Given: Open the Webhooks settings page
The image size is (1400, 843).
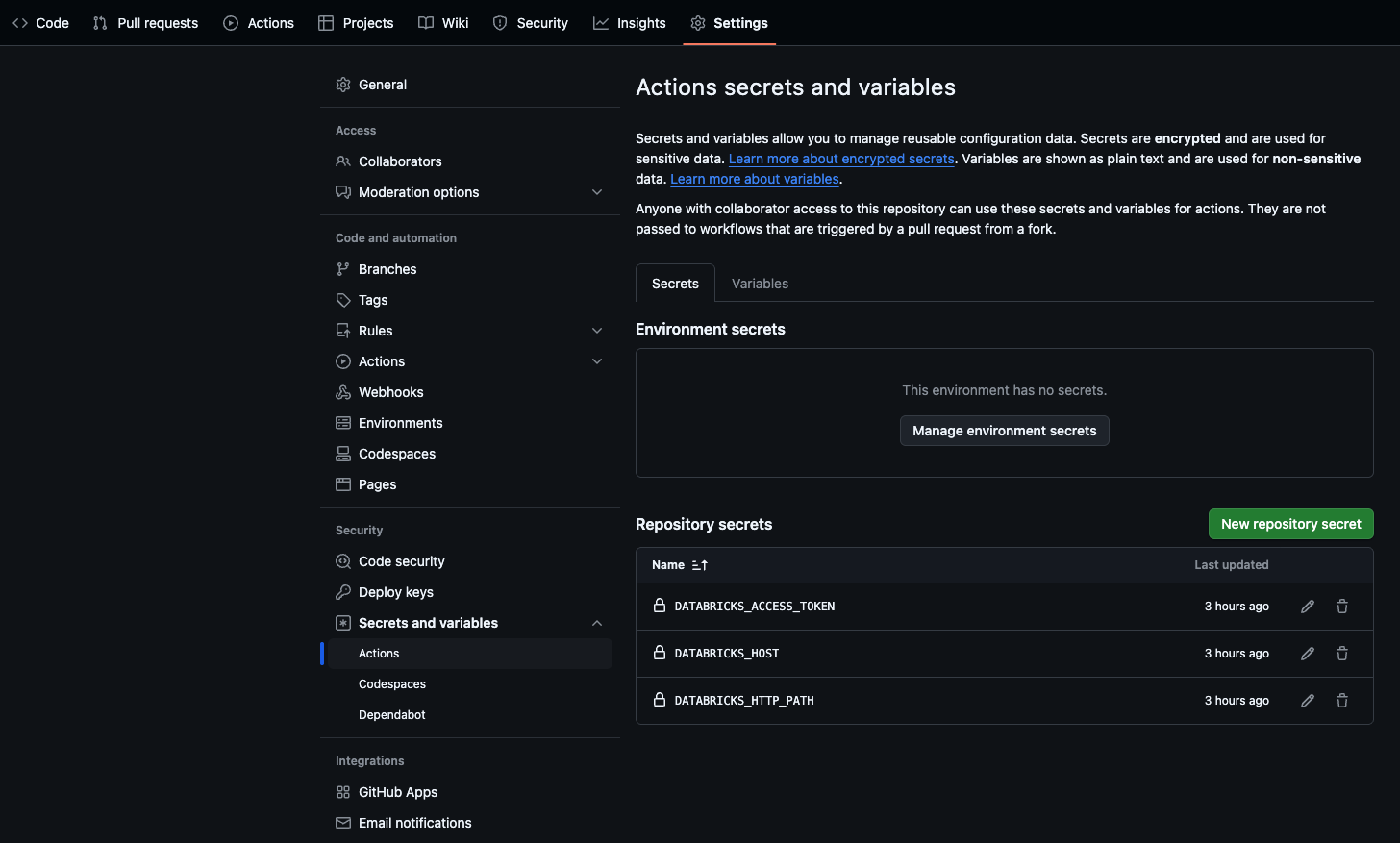Looking at the screenshot, I should tap(390, 392).
